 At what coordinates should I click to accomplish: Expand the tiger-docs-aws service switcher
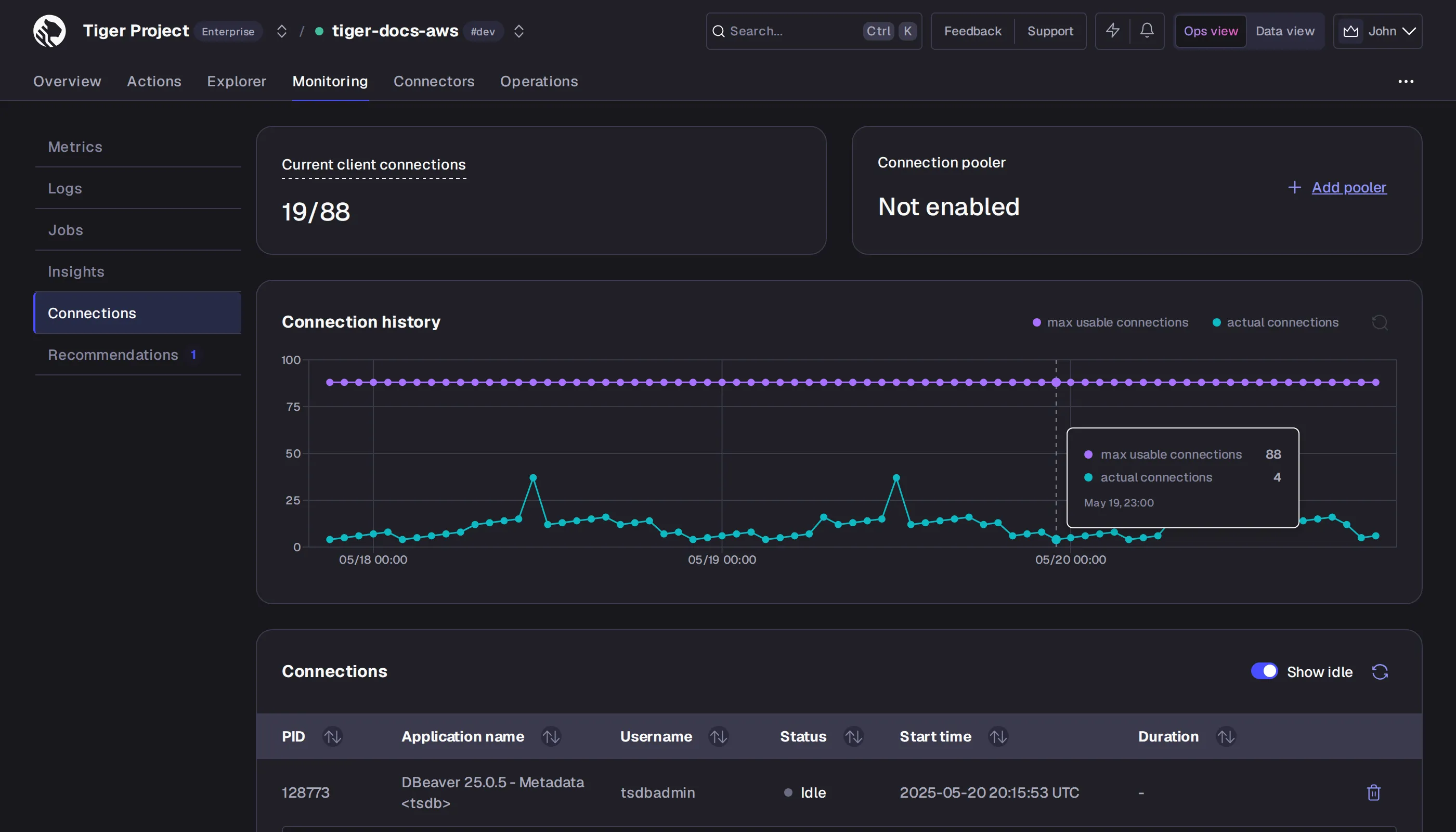coord(518,31)
